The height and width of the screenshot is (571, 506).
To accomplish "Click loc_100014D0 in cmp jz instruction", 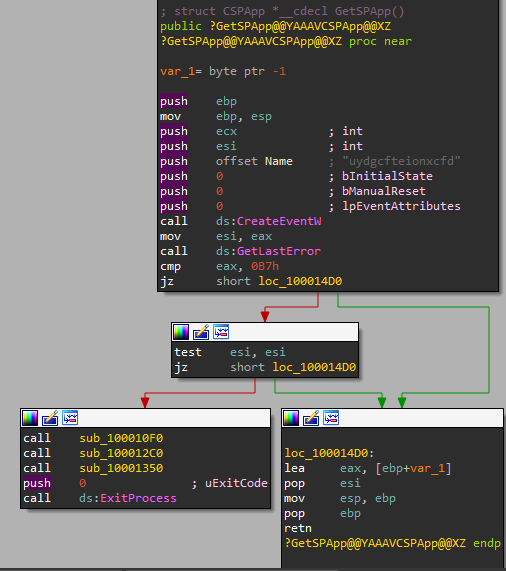I will click(x=300, y=281).
